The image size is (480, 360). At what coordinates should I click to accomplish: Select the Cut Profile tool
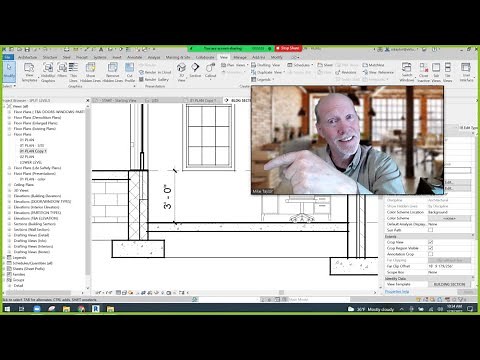tap(130, 72)
